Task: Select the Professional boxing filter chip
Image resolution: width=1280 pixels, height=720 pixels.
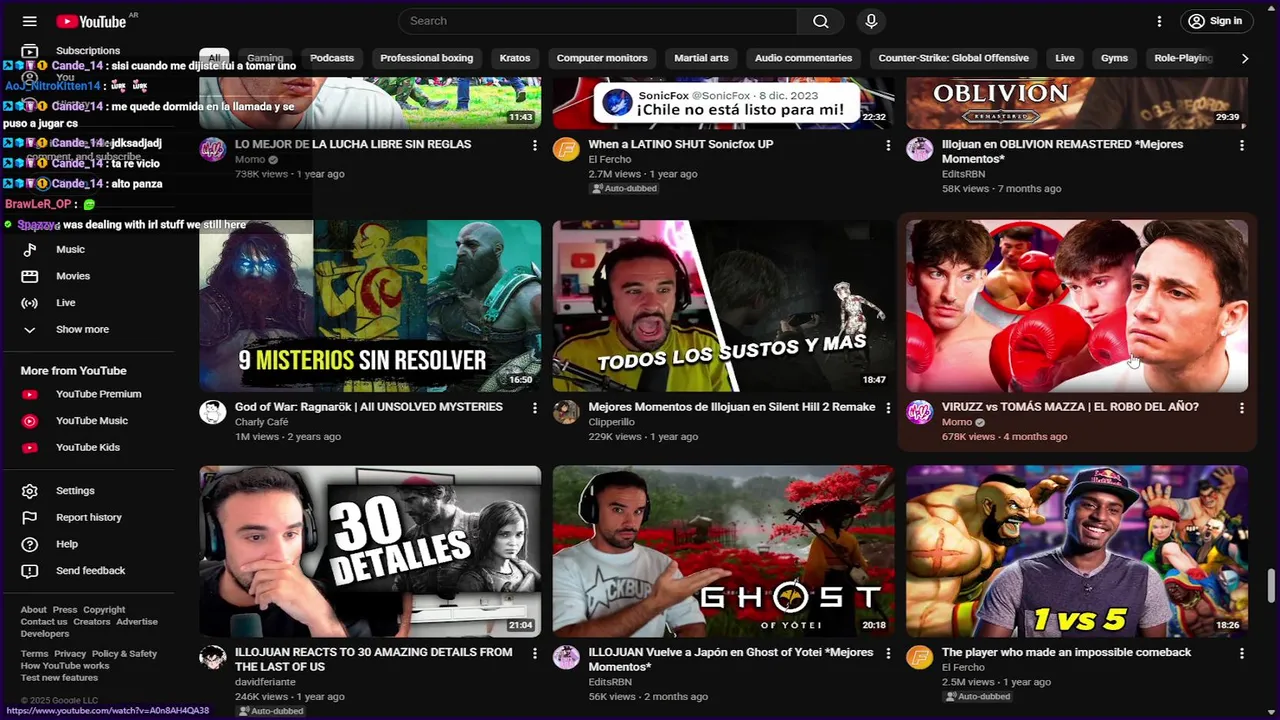Action: [x=426, y=58]
